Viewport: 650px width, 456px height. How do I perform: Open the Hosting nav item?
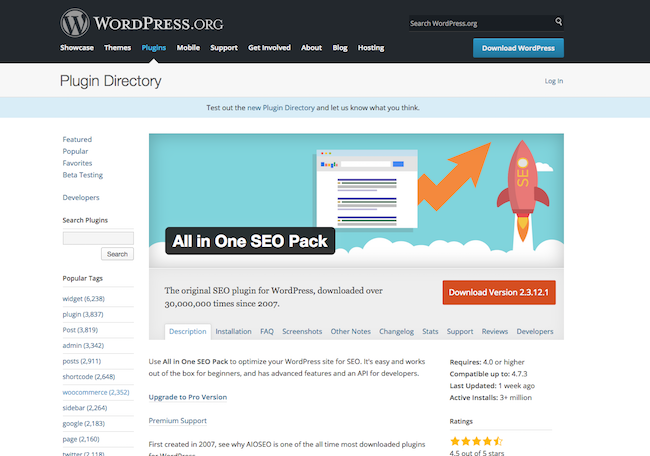[x=371, y=48]
